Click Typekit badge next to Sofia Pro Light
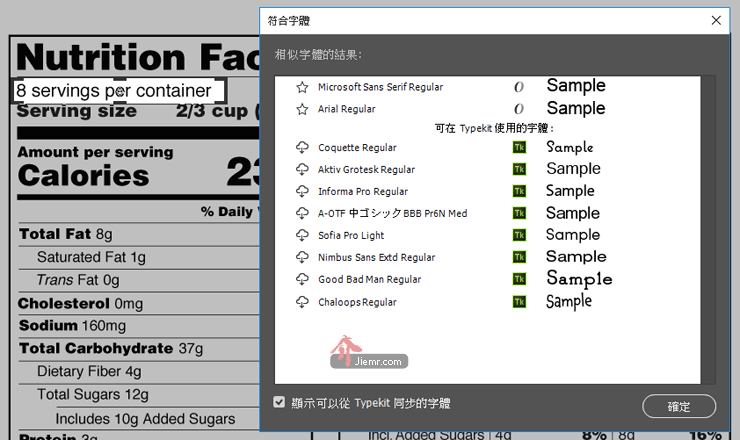 pyautogui.click(x=519, y=235)
